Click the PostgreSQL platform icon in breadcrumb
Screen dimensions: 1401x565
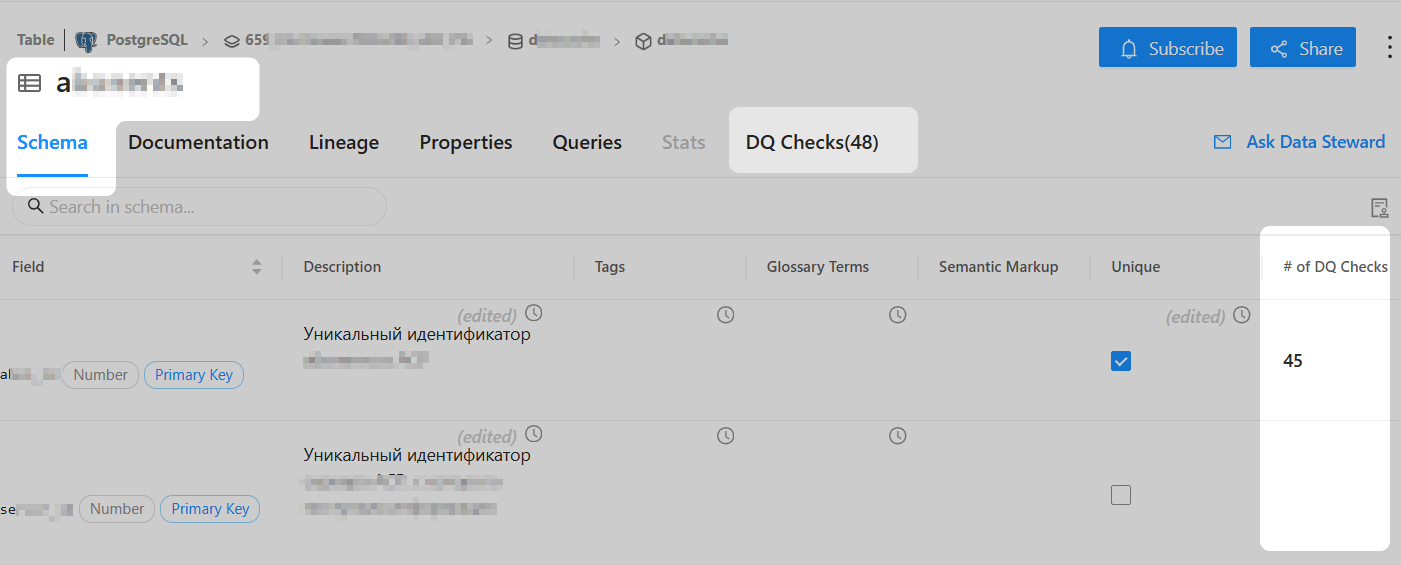coord(86,41)
